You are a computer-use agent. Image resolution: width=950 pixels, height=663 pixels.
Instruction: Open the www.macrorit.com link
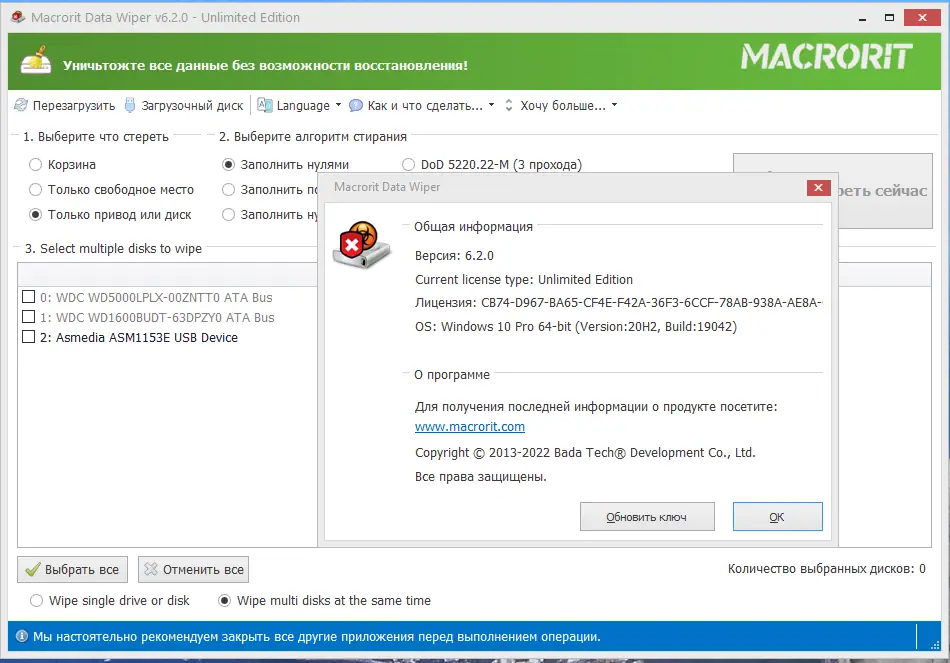point(470,427)
